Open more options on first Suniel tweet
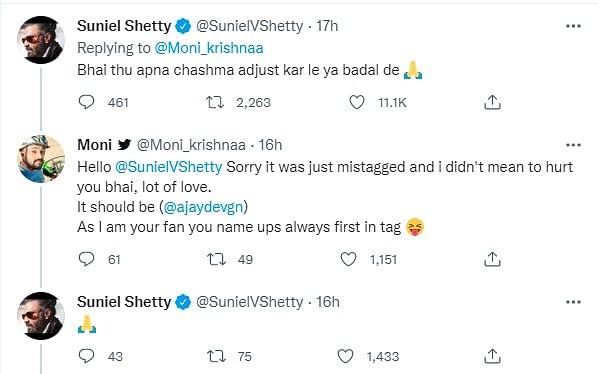The width and height of the screenshot is (598, 374). (573, 26)
